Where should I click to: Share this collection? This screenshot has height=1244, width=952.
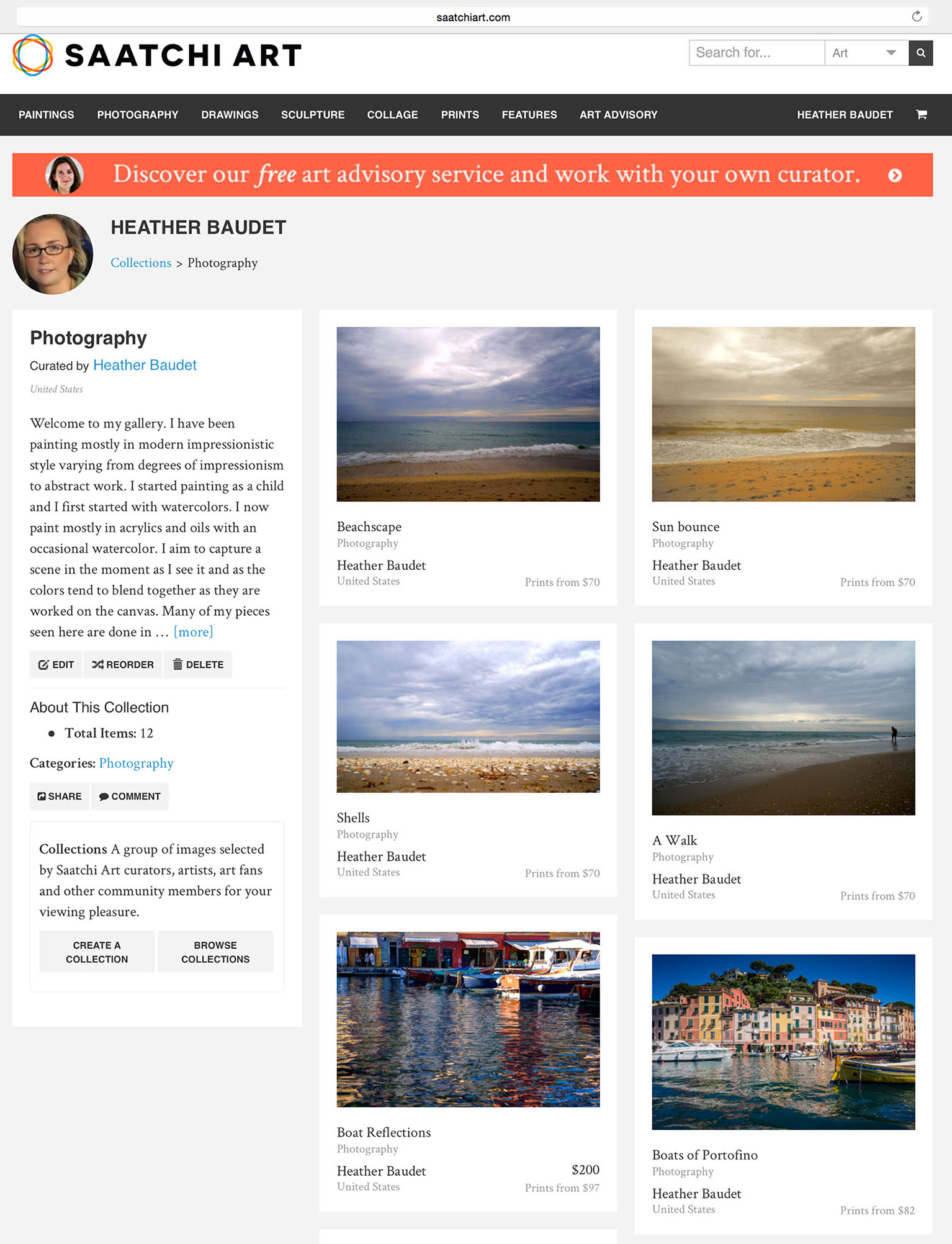(60, 796)
